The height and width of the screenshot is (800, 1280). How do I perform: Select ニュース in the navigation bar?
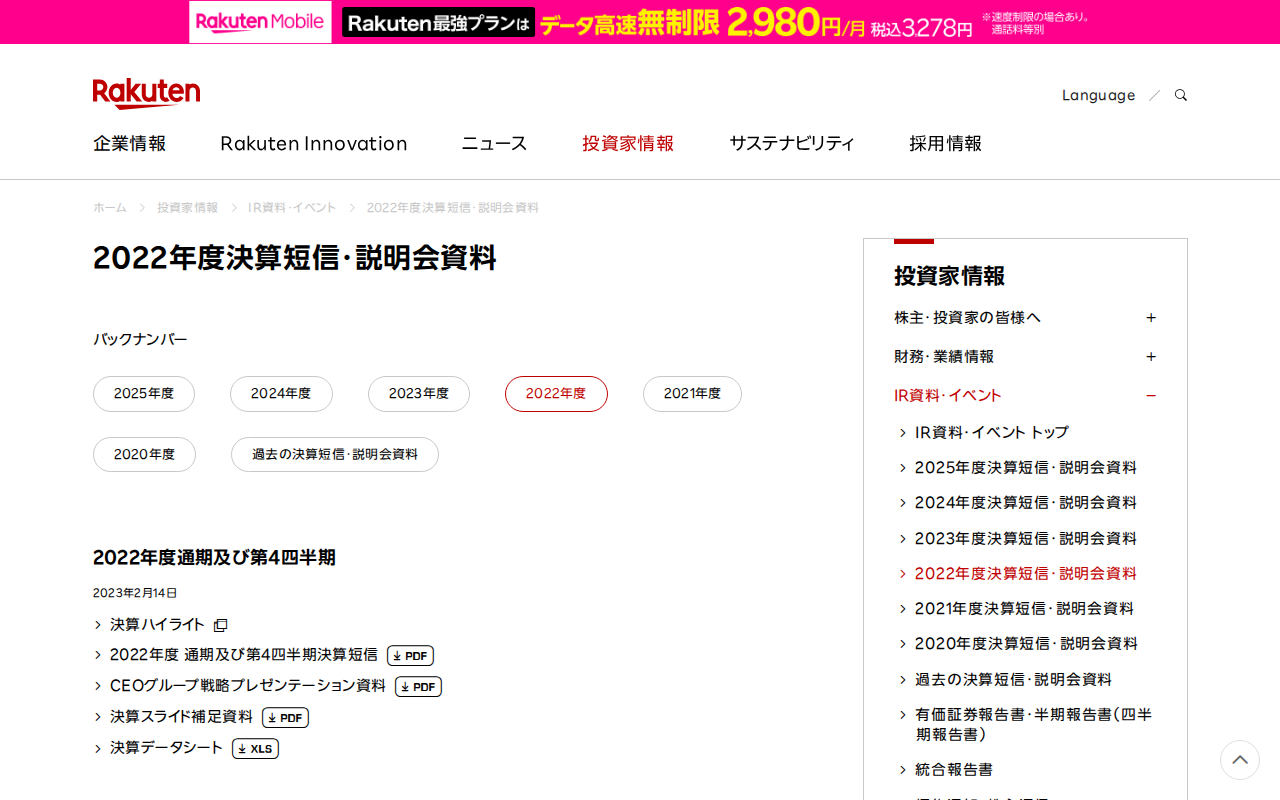click(x=492, y=143)
